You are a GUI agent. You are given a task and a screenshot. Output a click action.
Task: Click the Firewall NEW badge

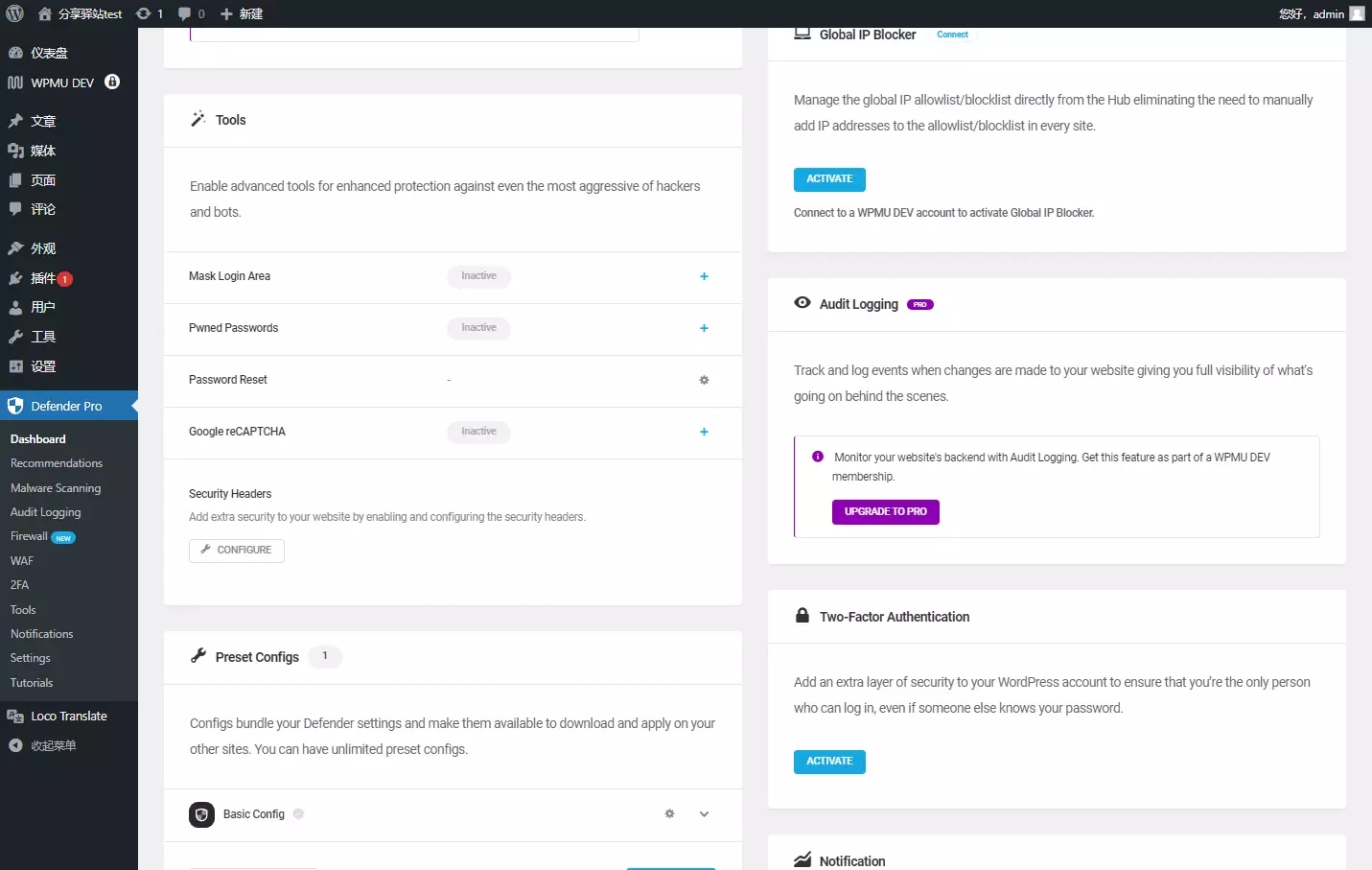[63, 538]
